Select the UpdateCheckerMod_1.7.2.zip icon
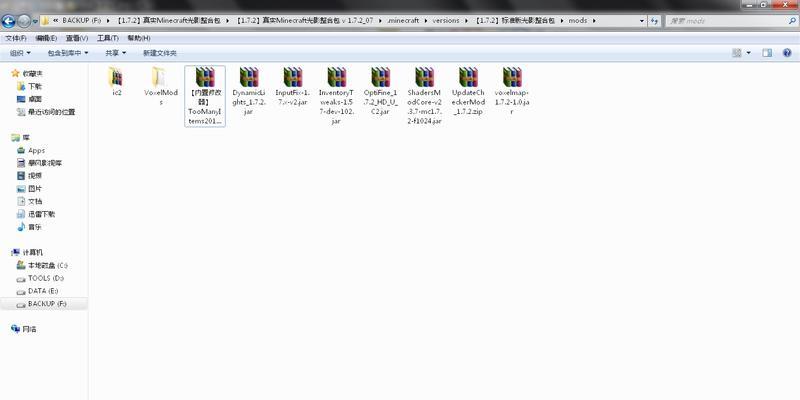 click(x=468, y=77)
